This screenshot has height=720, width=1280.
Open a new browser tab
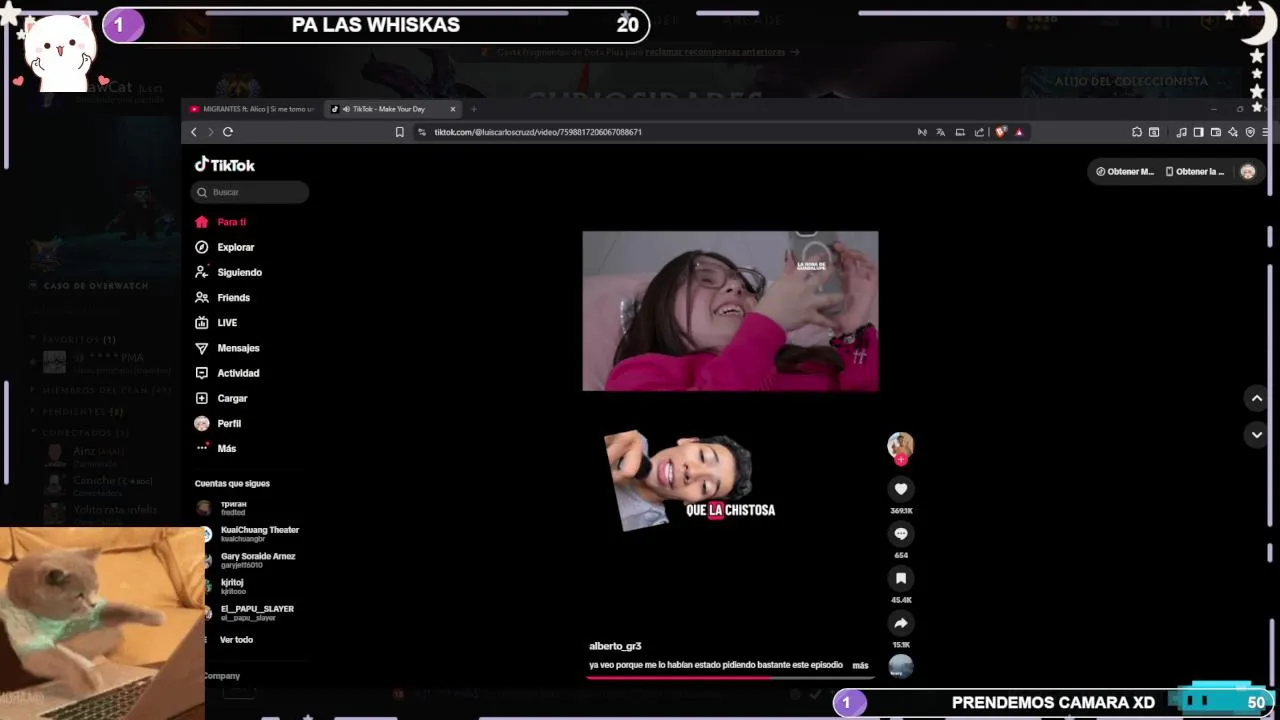(473, 109)
